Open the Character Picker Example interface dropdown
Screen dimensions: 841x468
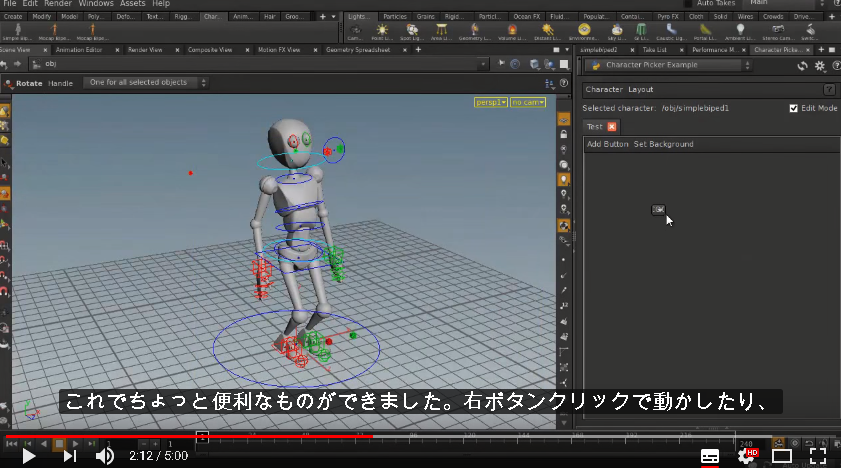669,65
